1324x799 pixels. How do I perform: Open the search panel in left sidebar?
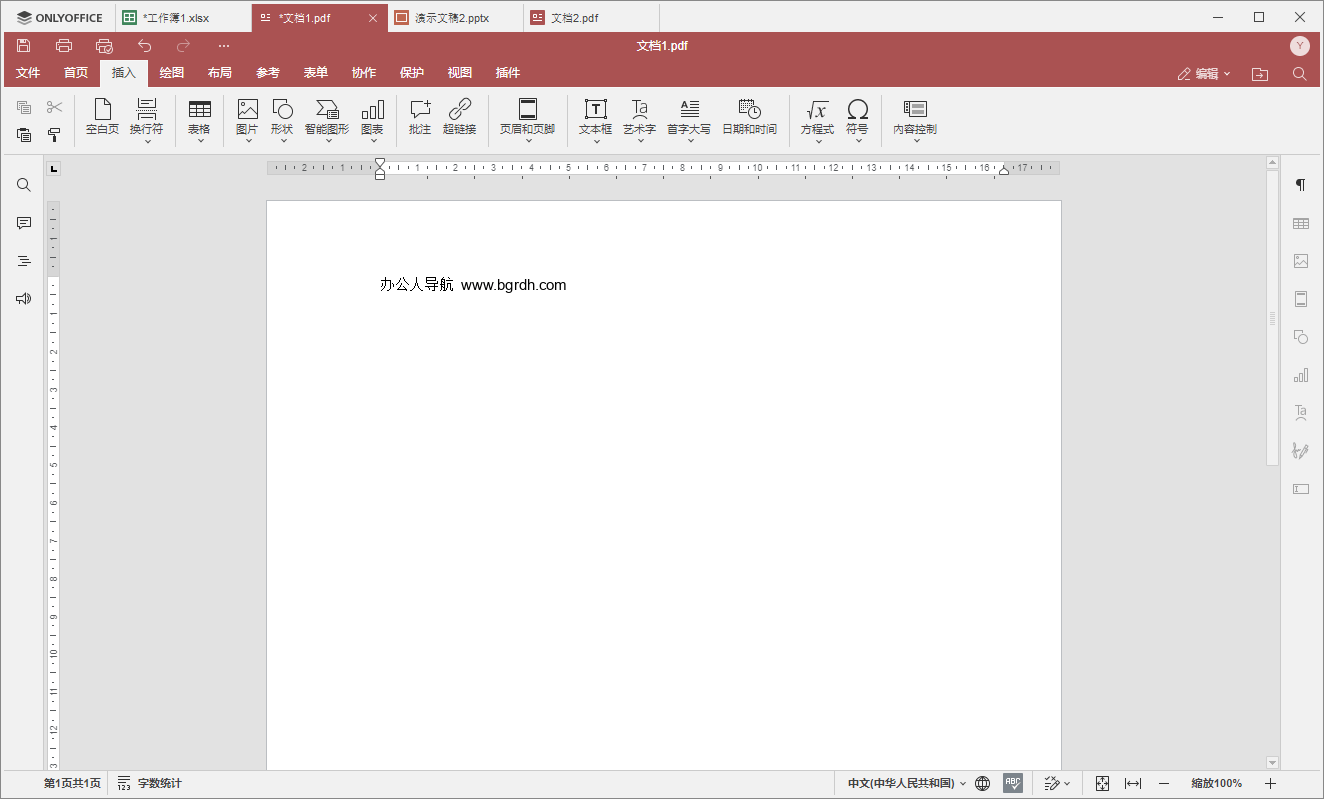coord(24,185)
